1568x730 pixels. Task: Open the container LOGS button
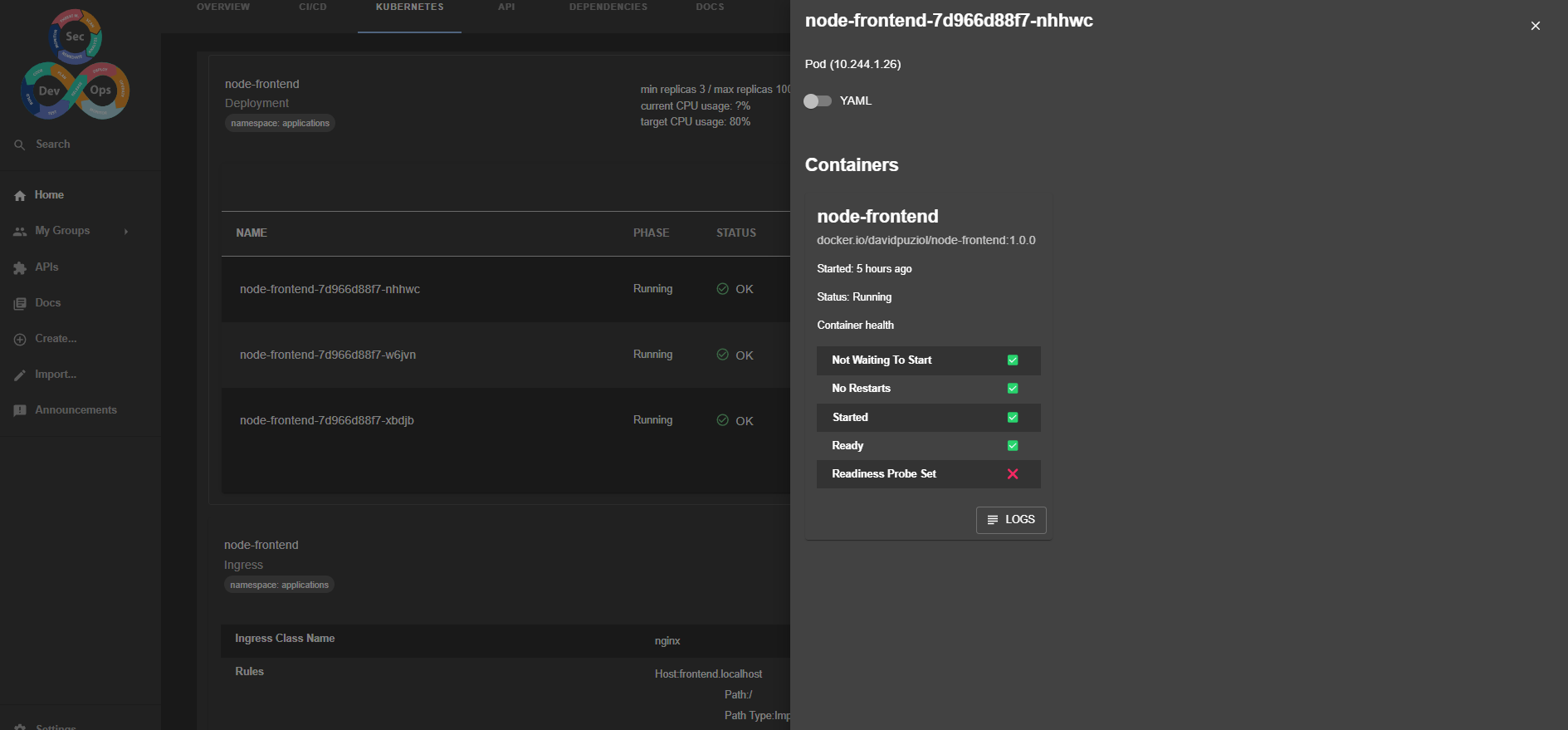pyautogui.click(x=1011, y=520)
